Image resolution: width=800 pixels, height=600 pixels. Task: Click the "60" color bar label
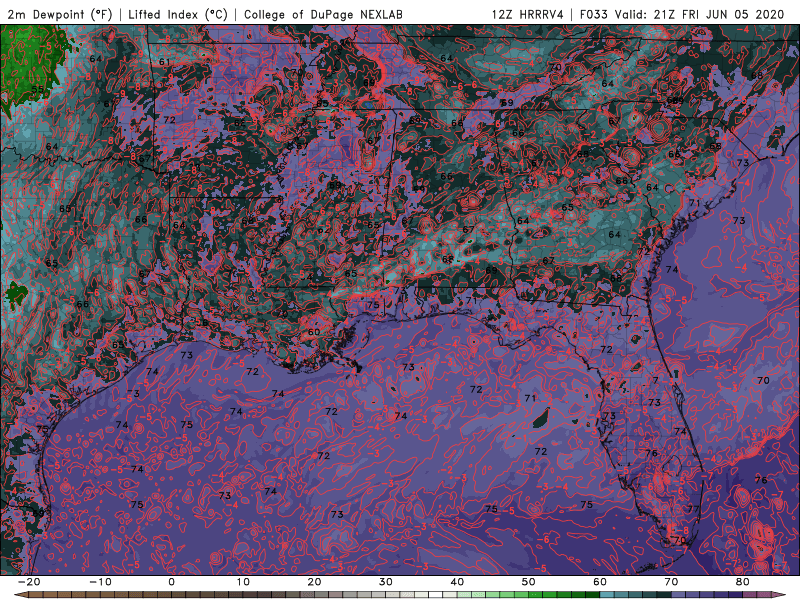pyautogui.click(x=600, y=582)
